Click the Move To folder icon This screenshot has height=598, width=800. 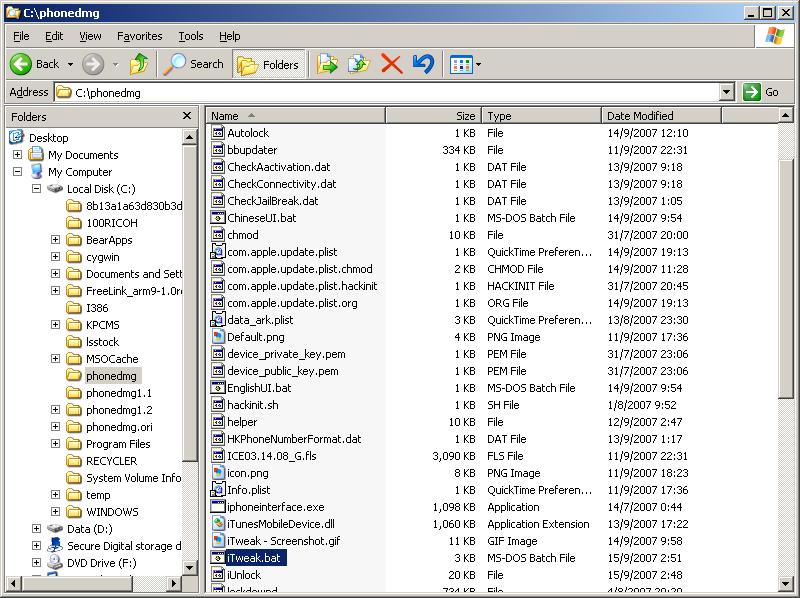click(327, 64)
